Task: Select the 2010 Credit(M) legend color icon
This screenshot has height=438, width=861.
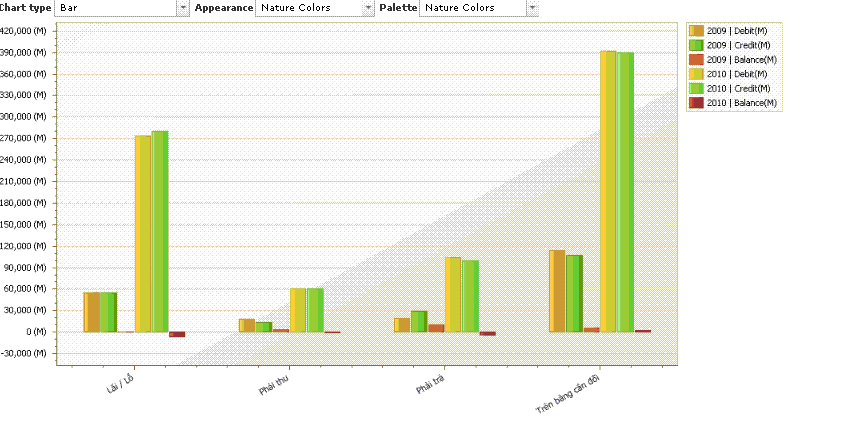Action: 697,89
